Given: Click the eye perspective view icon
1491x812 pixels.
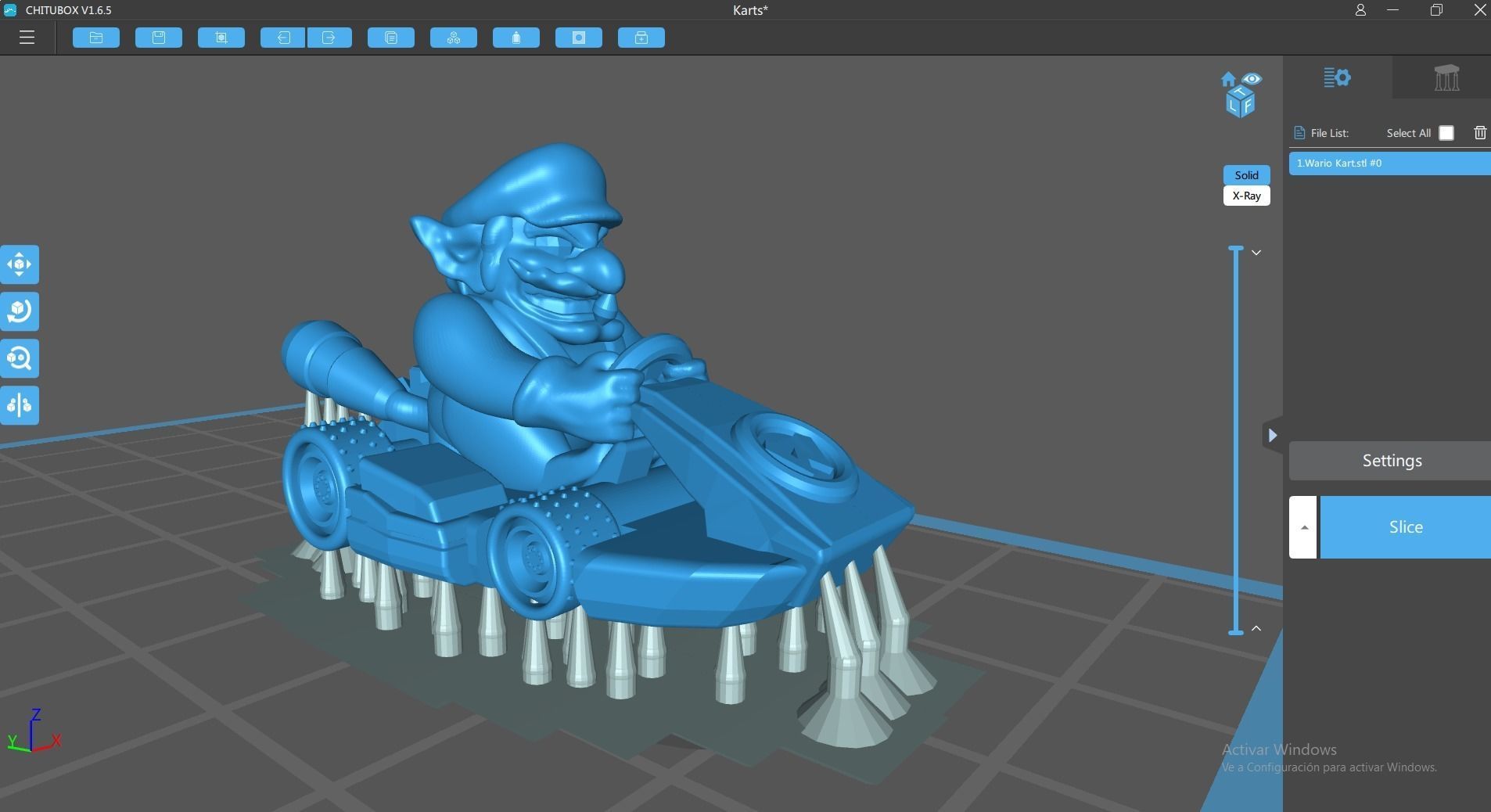Looking at the screenshot, I should click(x=1252, y=79).
